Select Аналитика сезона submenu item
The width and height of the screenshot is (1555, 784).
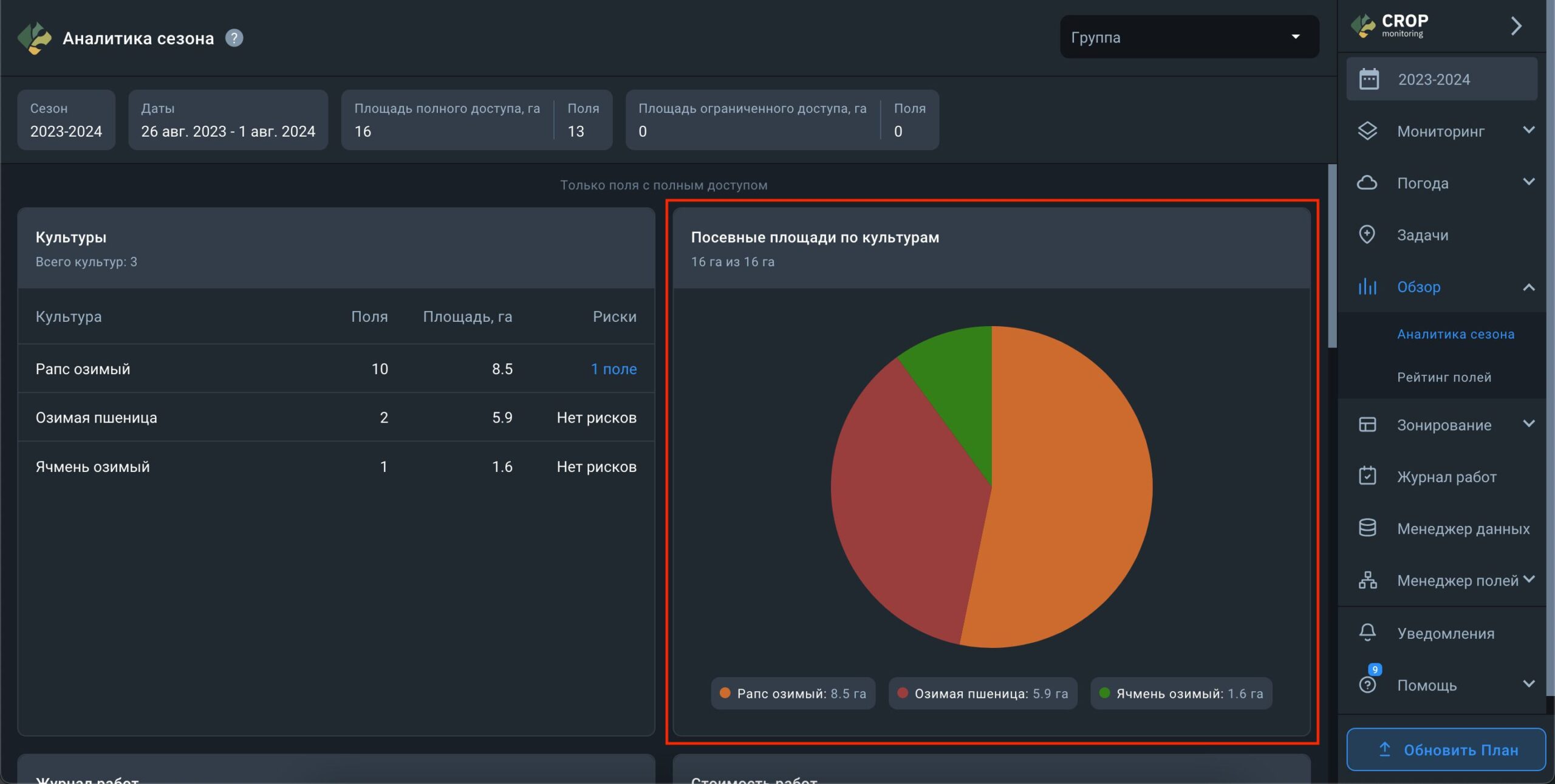[1455, 334]
